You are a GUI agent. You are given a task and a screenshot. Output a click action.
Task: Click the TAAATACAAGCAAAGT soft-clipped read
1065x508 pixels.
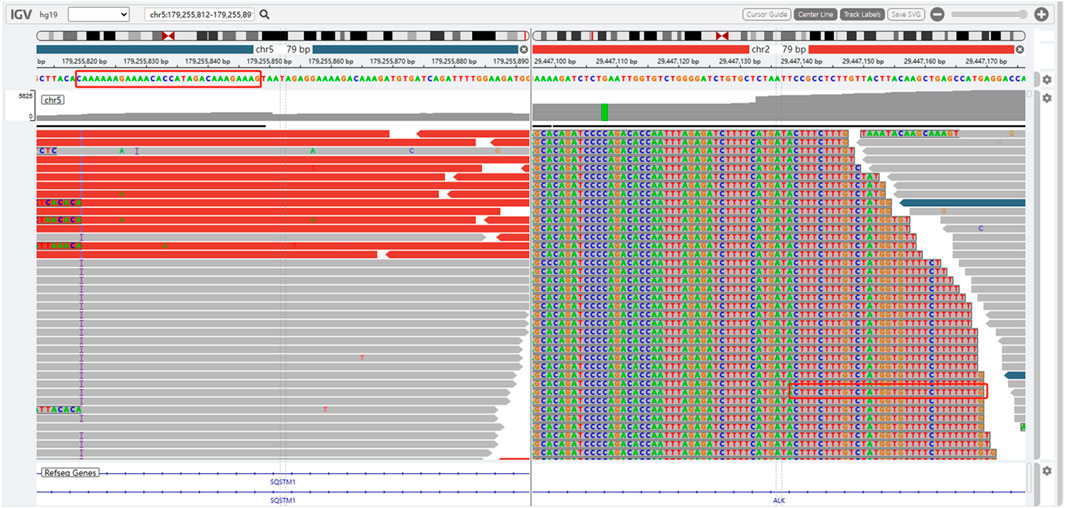click(x=909, y=134)
